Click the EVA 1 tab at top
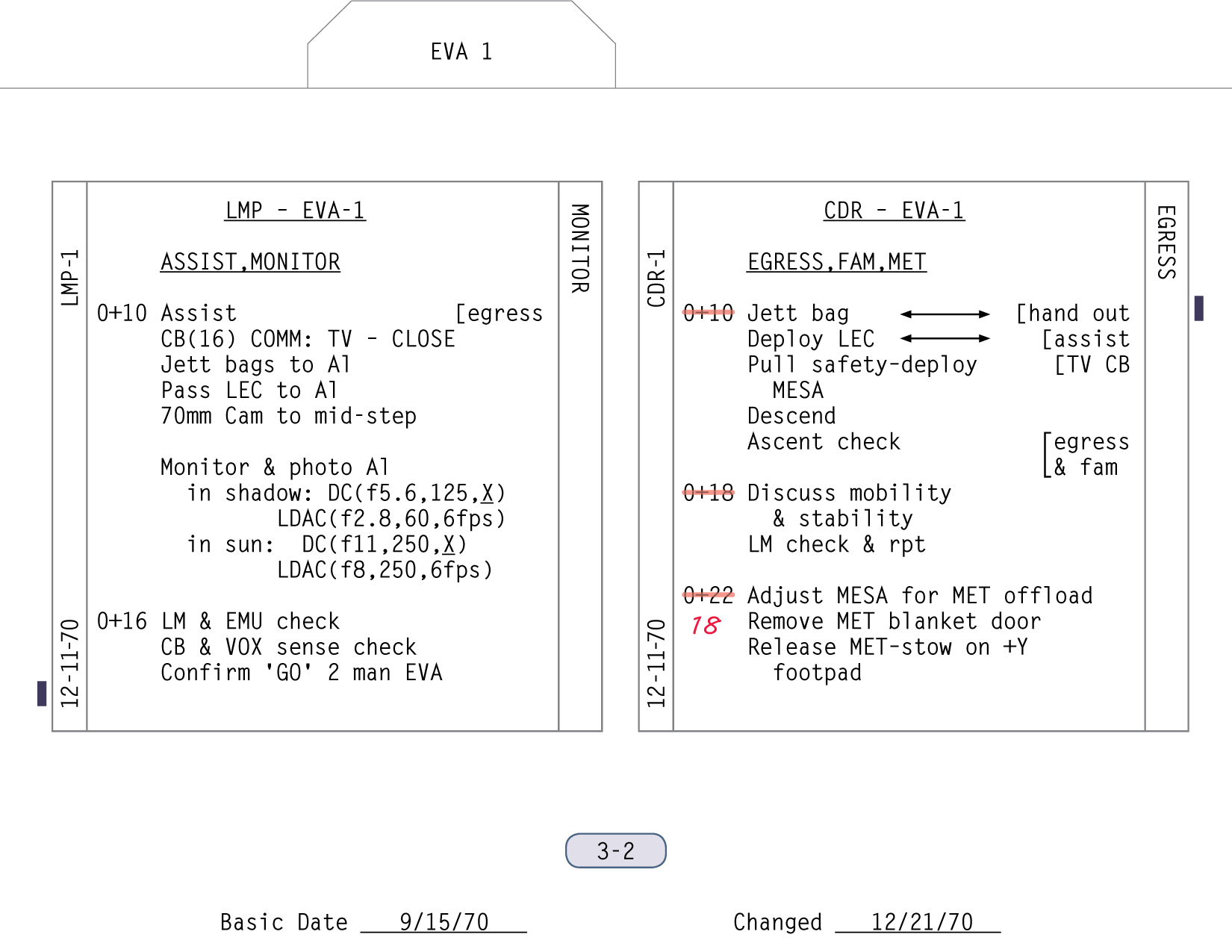 (x=461, y=52)
